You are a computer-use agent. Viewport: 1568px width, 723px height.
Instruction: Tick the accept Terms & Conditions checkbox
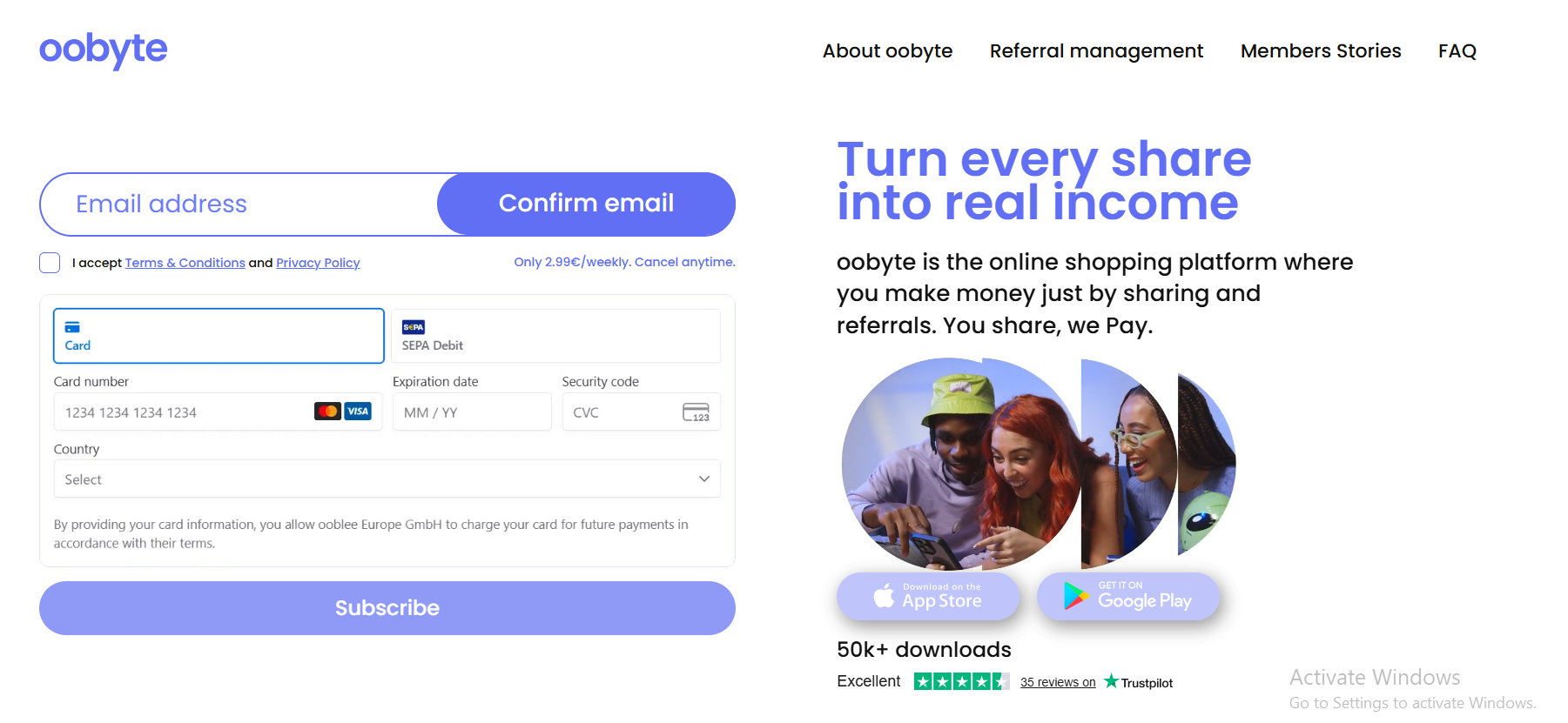50,263
